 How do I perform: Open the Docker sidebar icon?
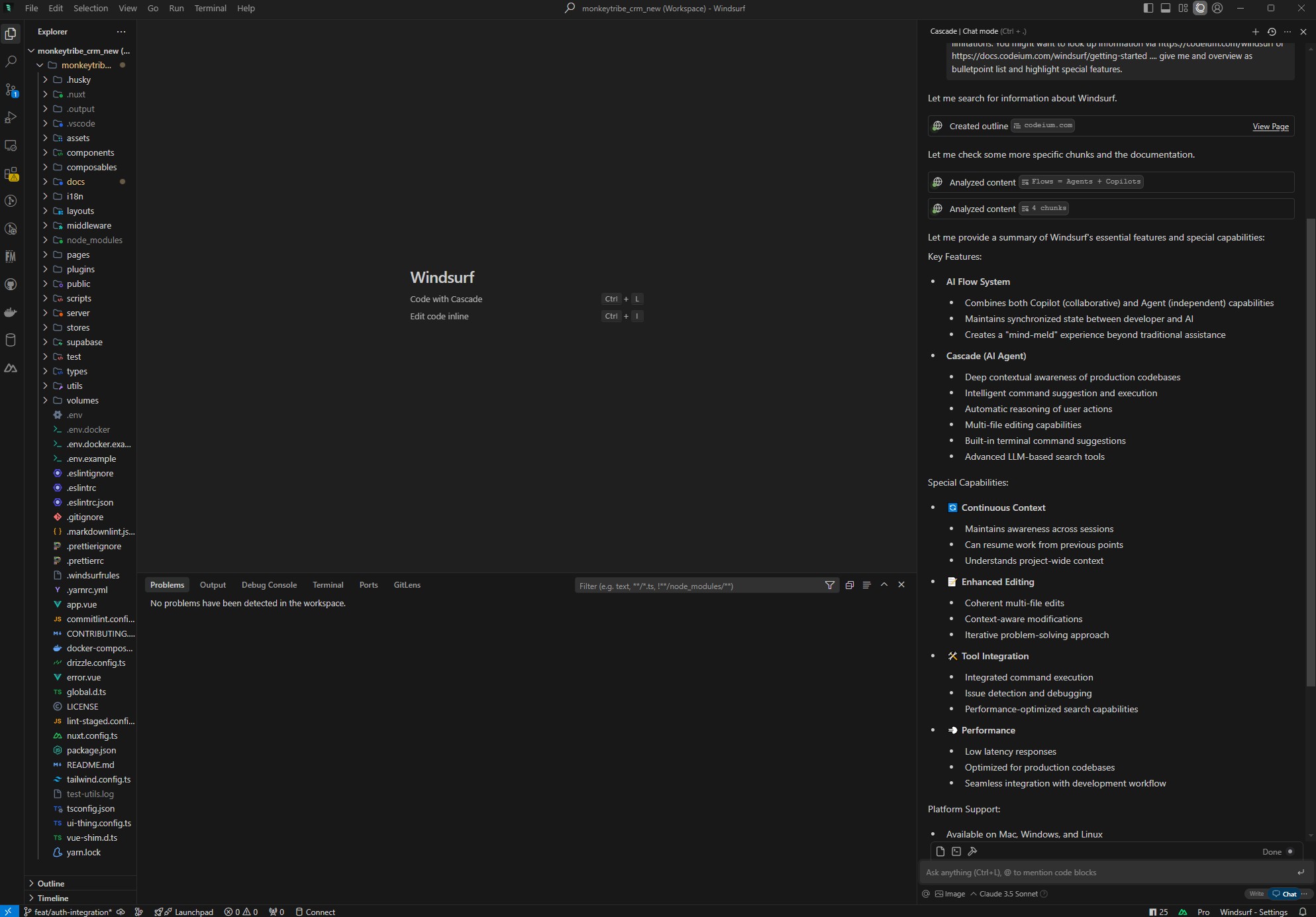tap(11, 312)
